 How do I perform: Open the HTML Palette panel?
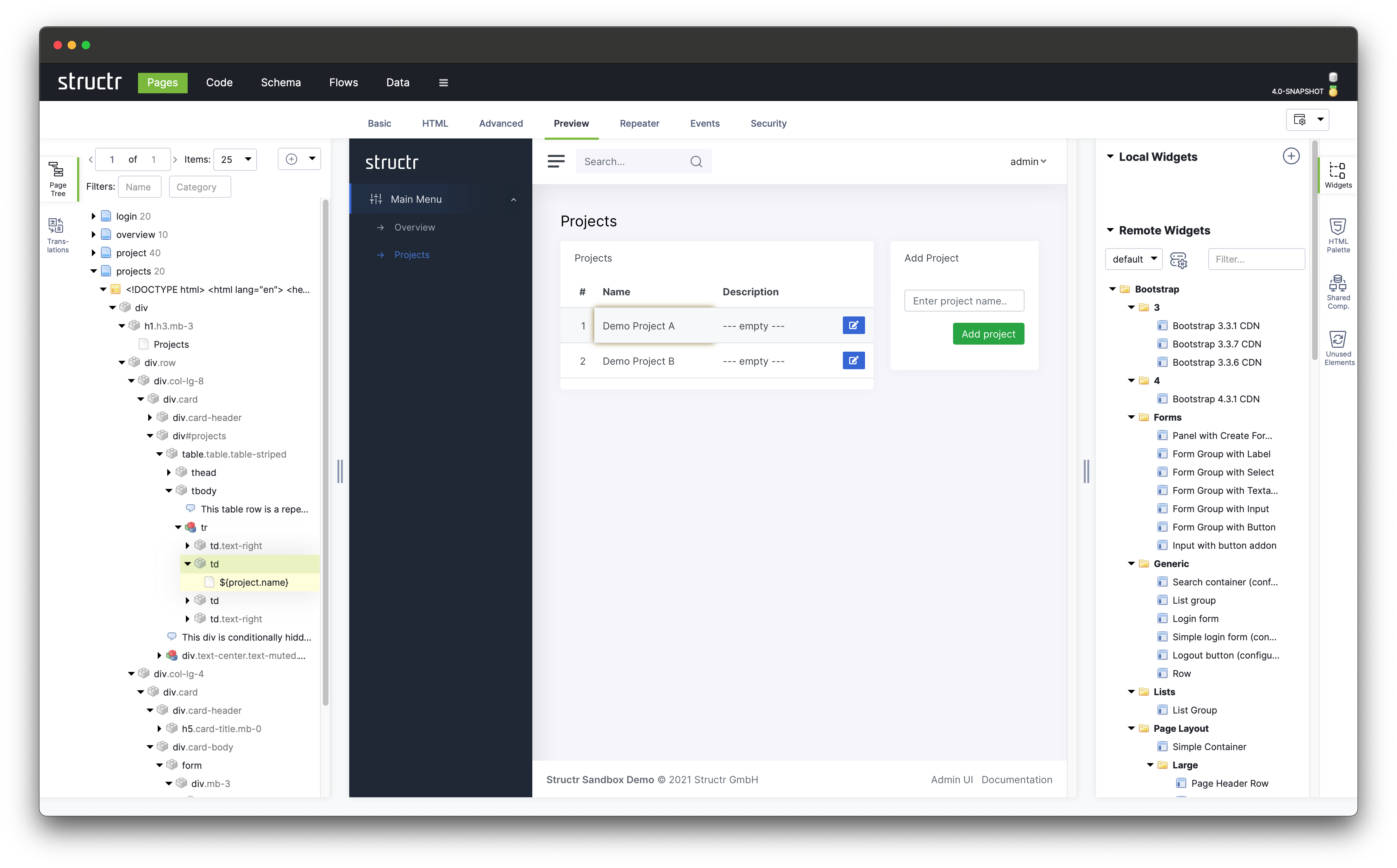(x=1338, y=234)
